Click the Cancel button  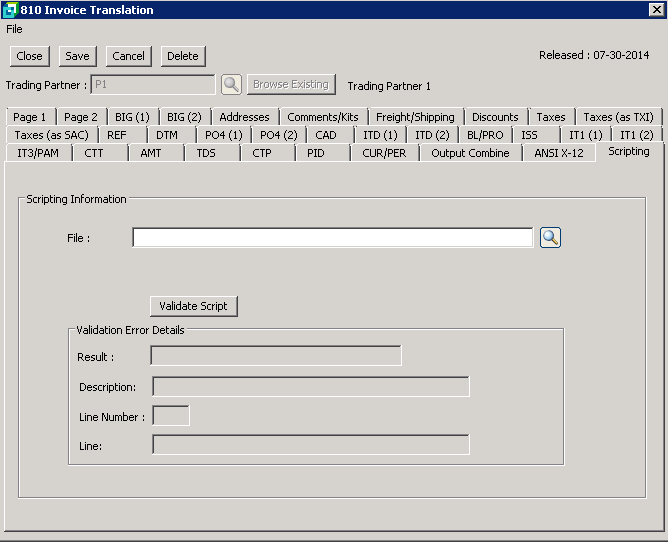(128, 56)
